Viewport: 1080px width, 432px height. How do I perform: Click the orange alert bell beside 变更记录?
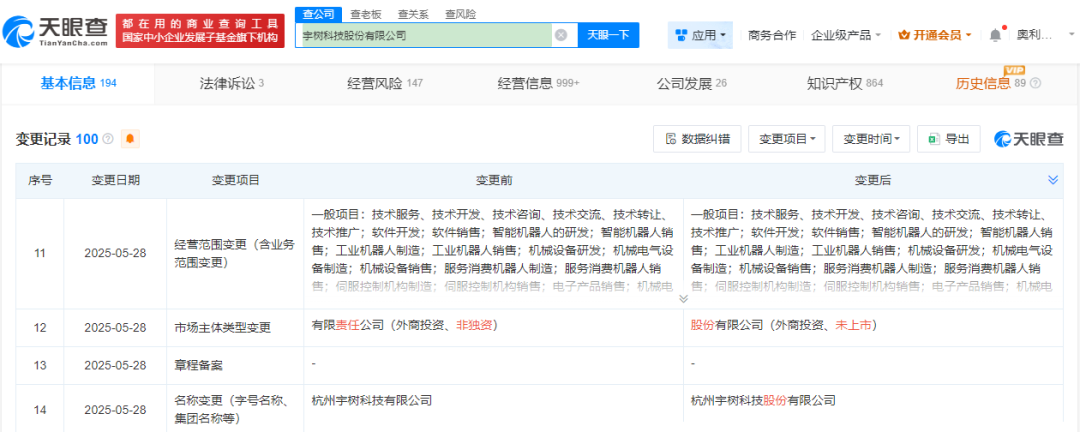click(x=130, y=139)
